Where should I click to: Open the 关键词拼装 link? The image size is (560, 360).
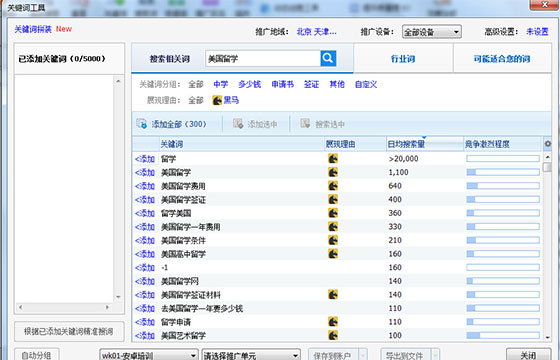33,29
